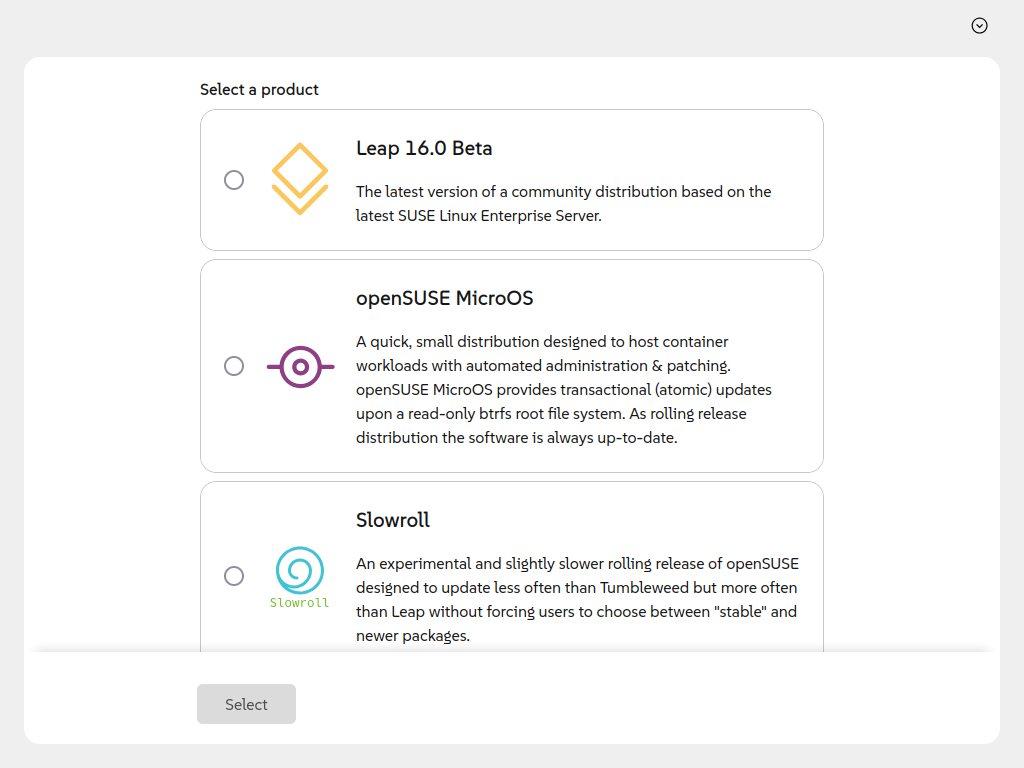The image size is (1024, 768).
Task: Click the Slowroll product card
Action: click(x=512, y=567)
